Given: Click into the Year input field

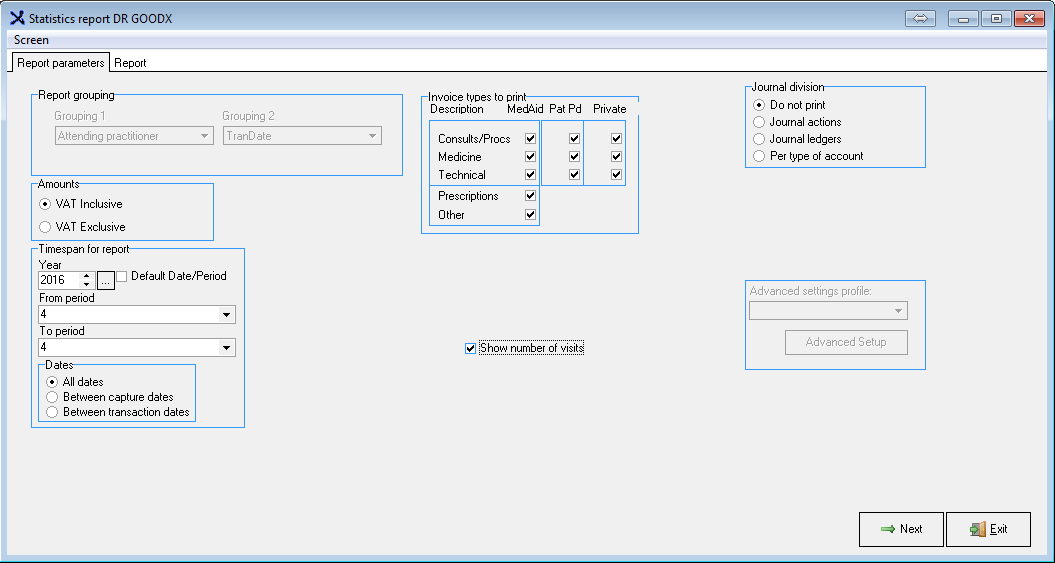Looking at the screenshot, I should point(58,281).
